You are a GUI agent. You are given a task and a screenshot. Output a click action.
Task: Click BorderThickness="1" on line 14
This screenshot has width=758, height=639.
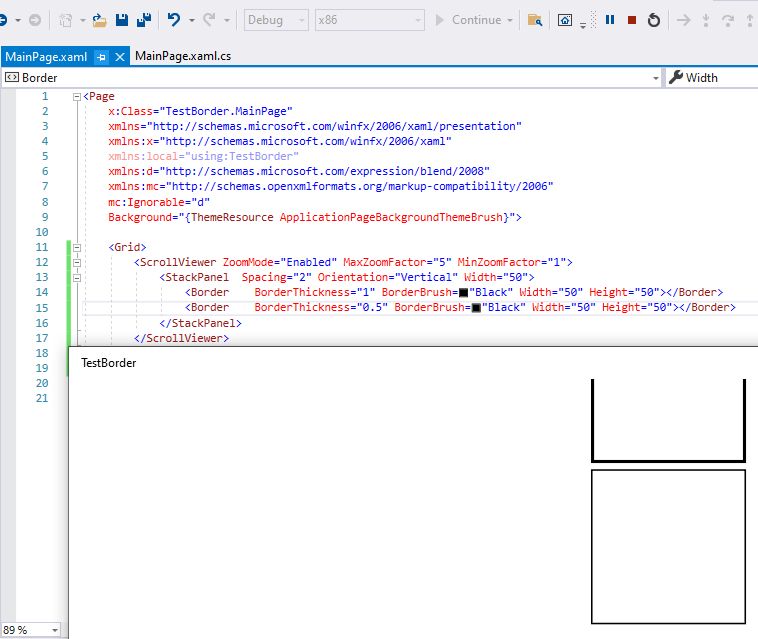[315, 292]
